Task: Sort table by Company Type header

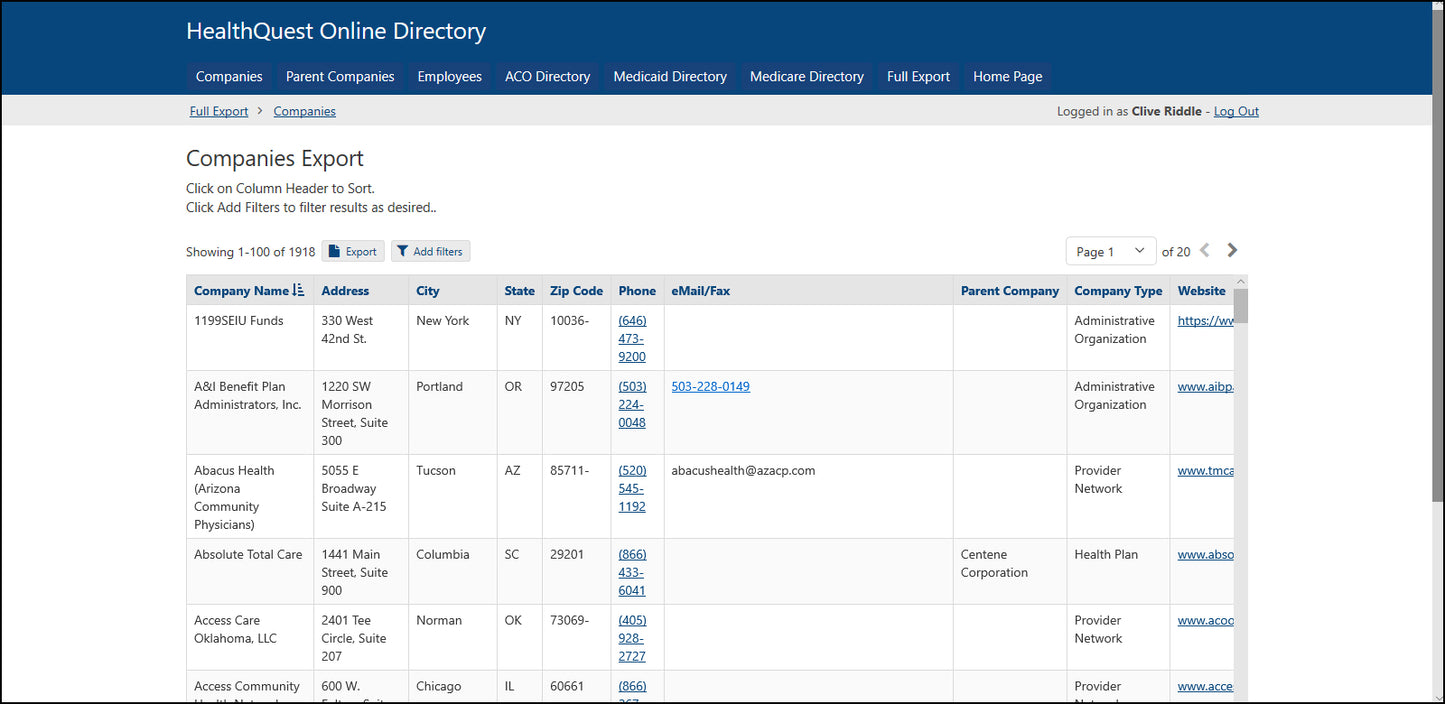Action: [x=1117, y=291]
